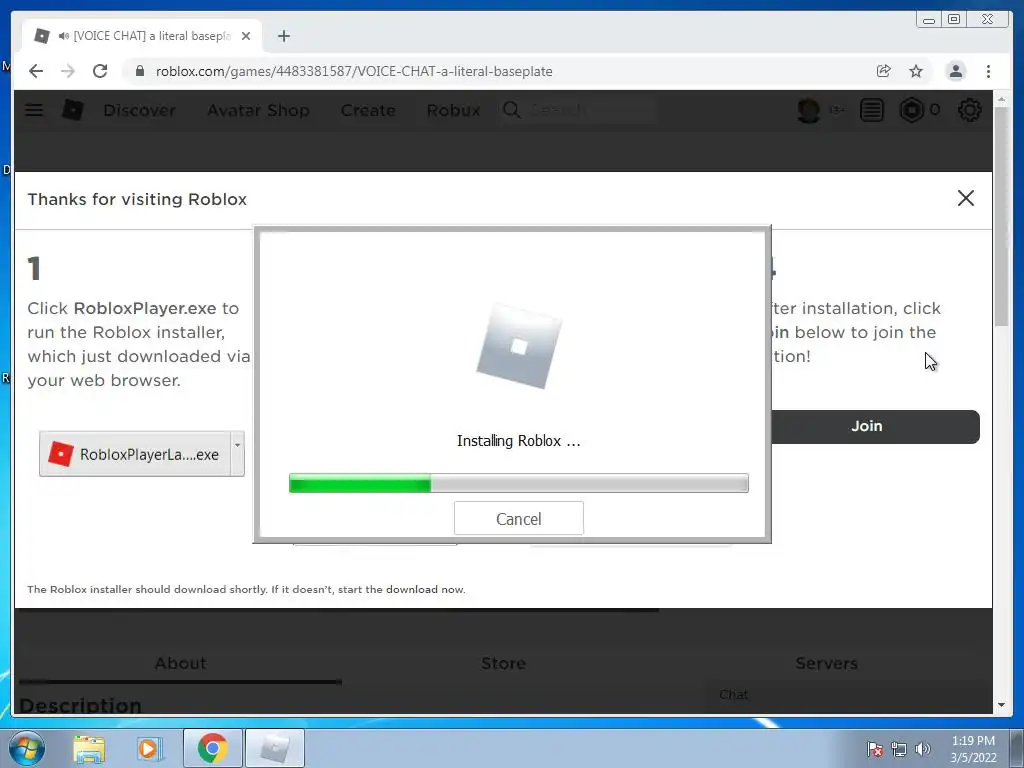
Task: Open Create in Roblox navigation
Action: click(x=368, y=110)
